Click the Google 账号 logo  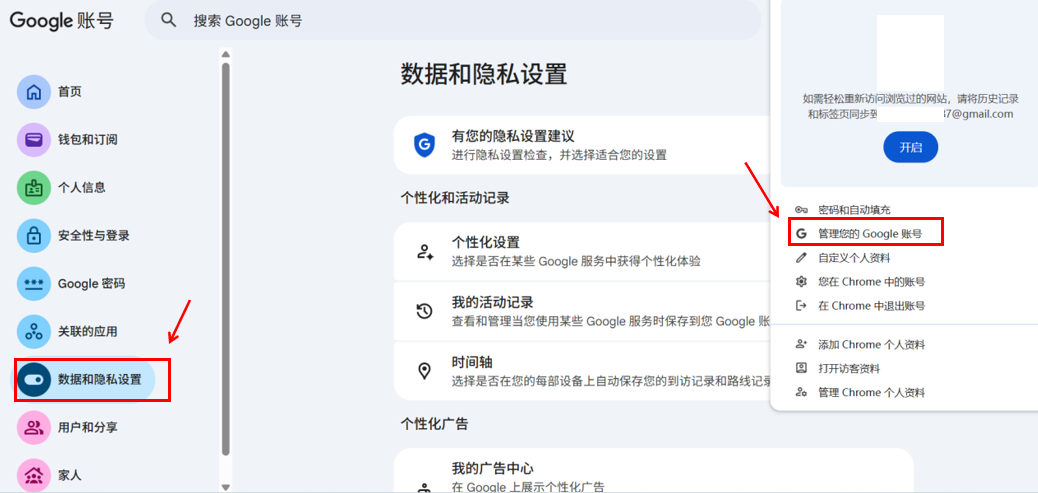(x=62, y=20)
